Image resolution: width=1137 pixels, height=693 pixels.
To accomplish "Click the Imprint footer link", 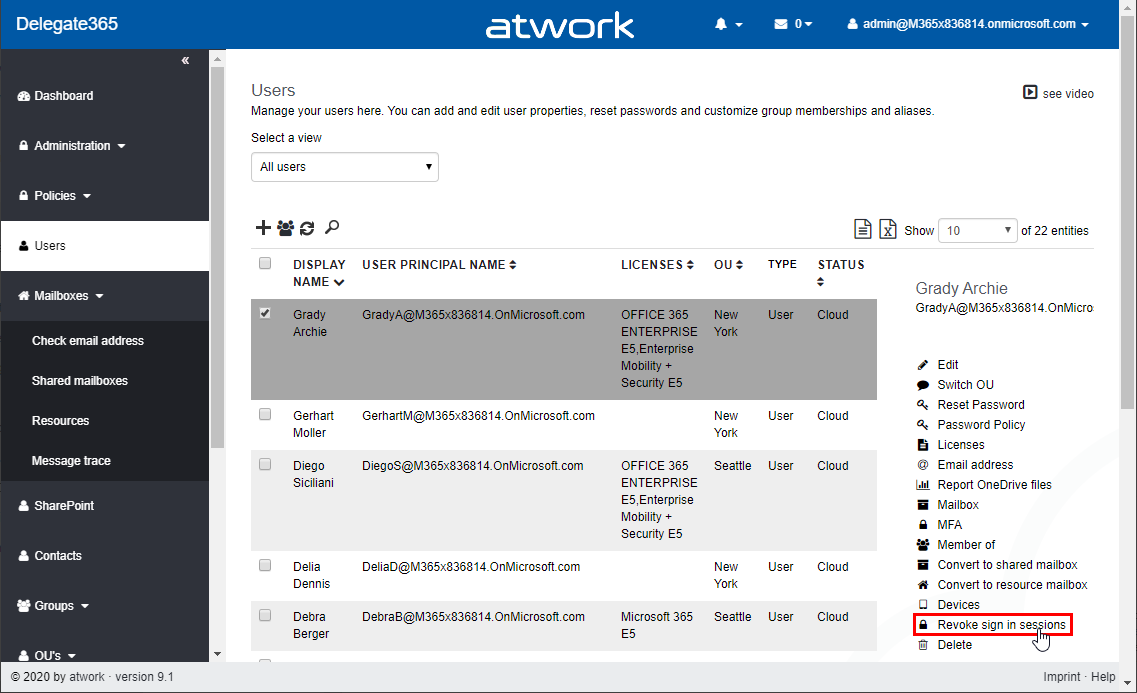I will pos(1062,676).
